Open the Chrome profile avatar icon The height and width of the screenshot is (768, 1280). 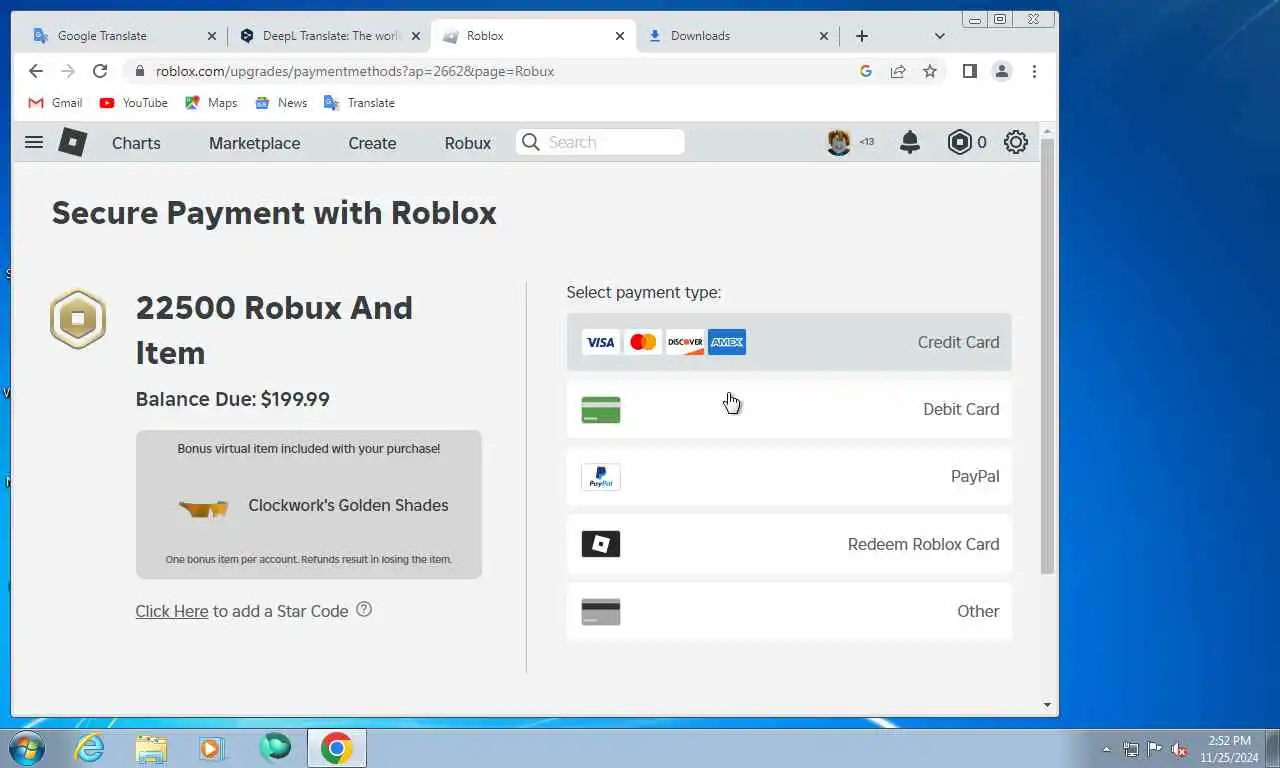tap(1001, 71)
